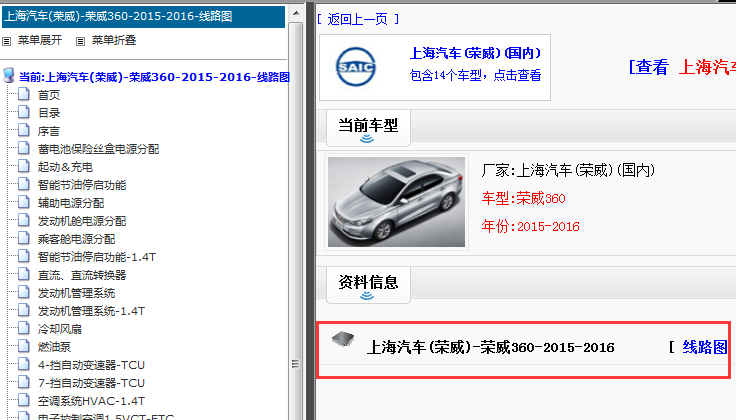Open the 首页 tree item
Viewport: 736px width, 420px height.
49,95
